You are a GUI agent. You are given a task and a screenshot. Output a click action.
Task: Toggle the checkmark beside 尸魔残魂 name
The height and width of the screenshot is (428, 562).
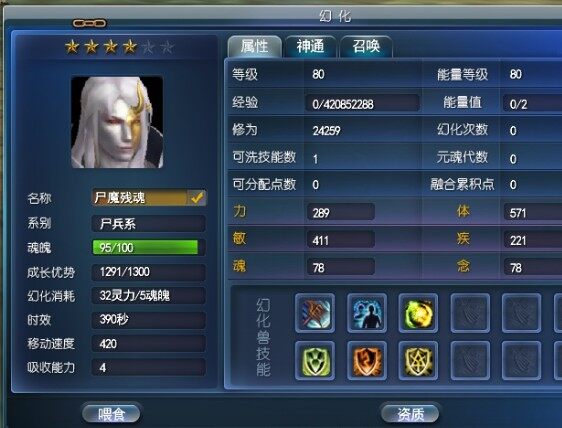pos(197,198)
